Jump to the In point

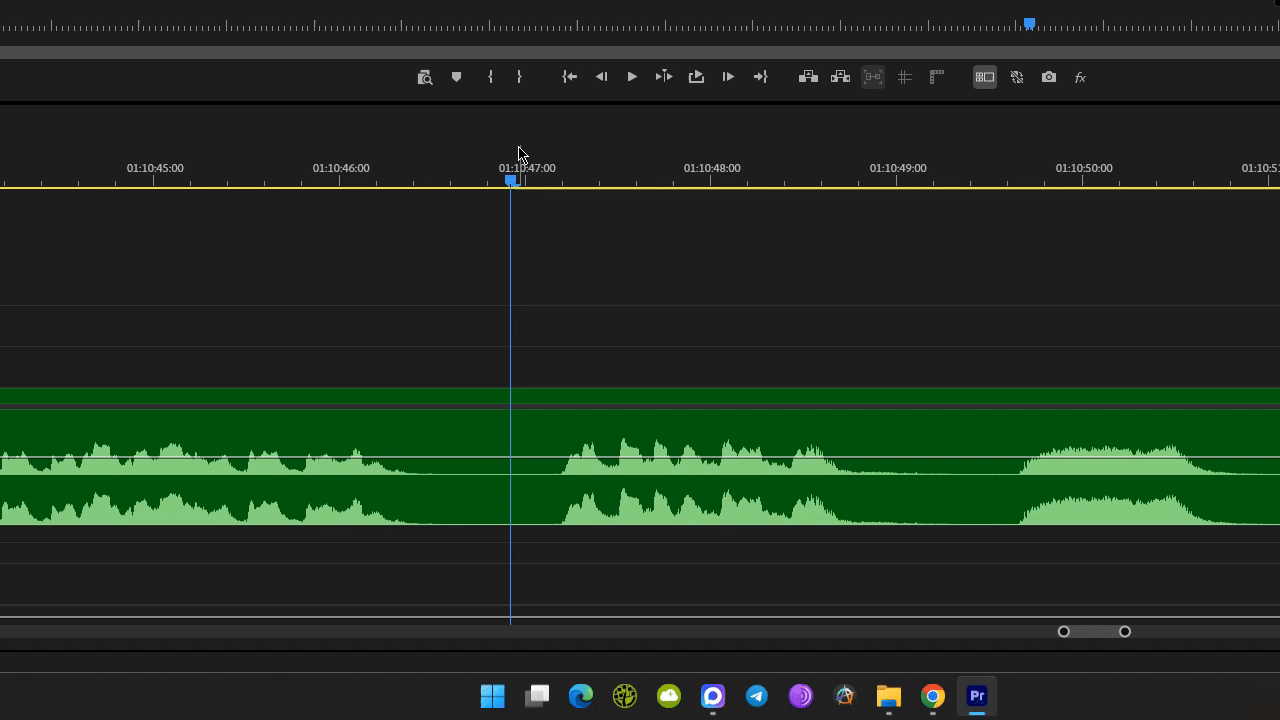click(x=569, y=77)
